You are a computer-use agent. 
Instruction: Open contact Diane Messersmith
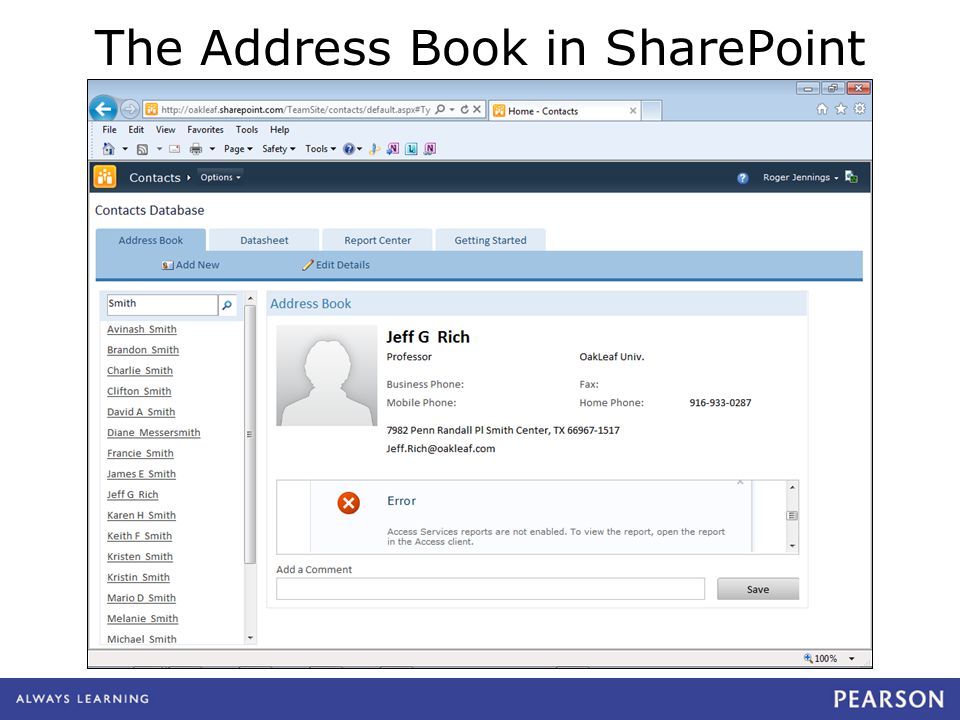click(154, 433)
